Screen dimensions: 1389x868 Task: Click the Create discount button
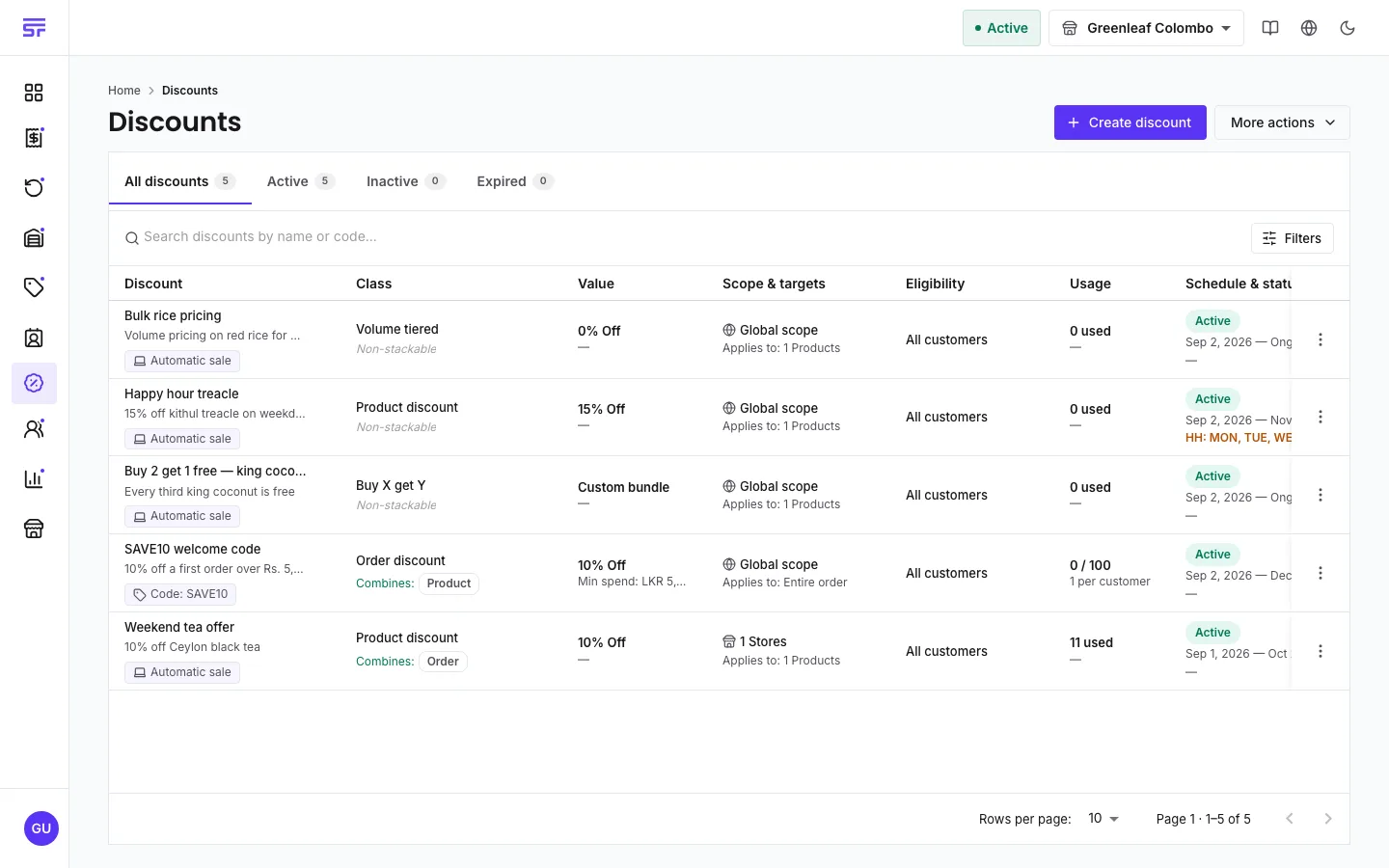coord(1130,122)
